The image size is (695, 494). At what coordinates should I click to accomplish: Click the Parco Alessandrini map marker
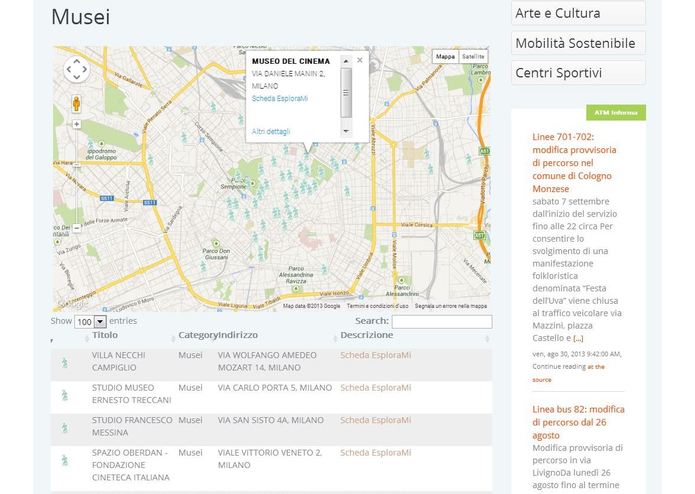coord(401,280)
